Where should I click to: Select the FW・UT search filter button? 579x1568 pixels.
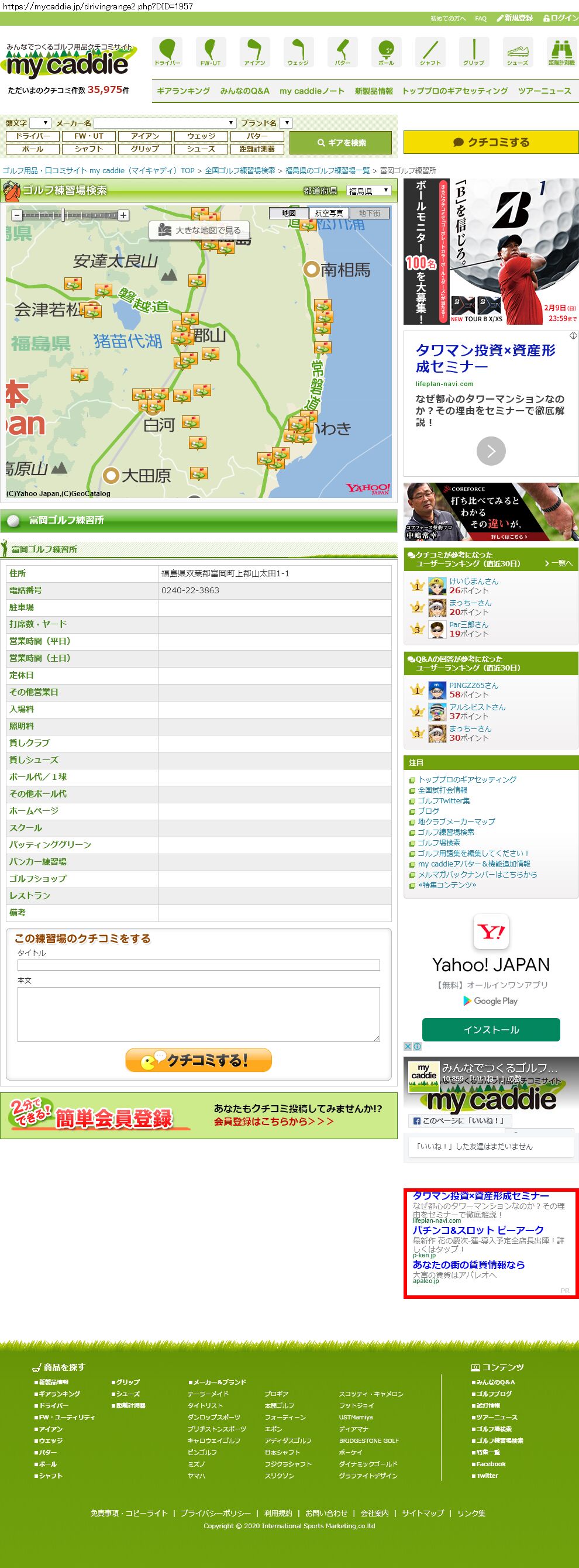(x=89, y=136)
